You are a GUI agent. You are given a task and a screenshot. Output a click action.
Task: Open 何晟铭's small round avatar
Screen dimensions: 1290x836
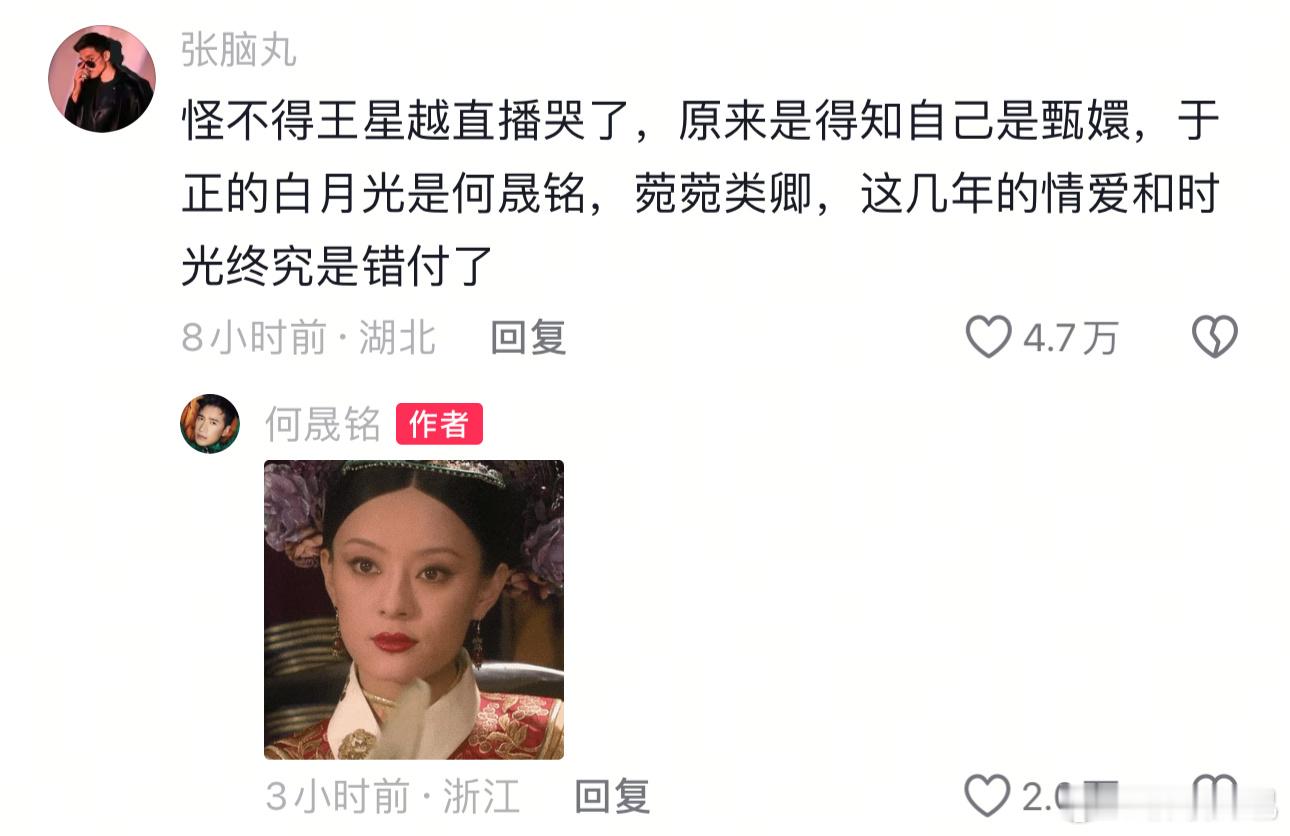[210, 424]
